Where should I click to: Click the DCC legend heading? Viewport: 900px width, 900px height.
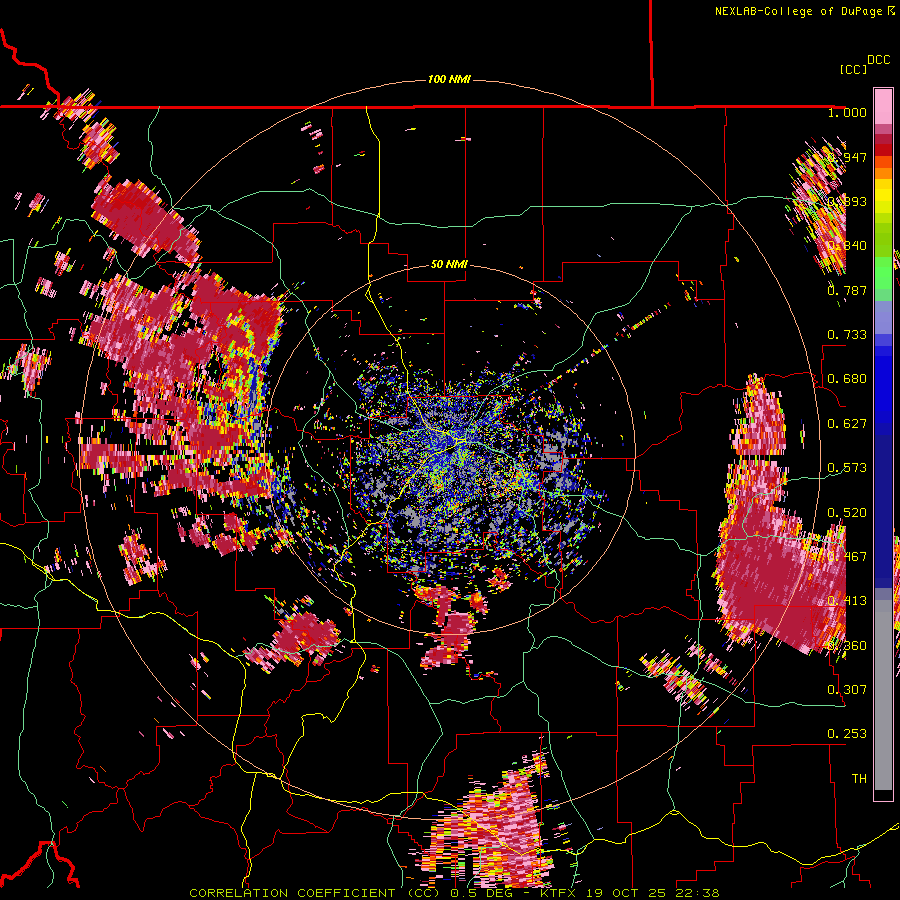(879, 60)
